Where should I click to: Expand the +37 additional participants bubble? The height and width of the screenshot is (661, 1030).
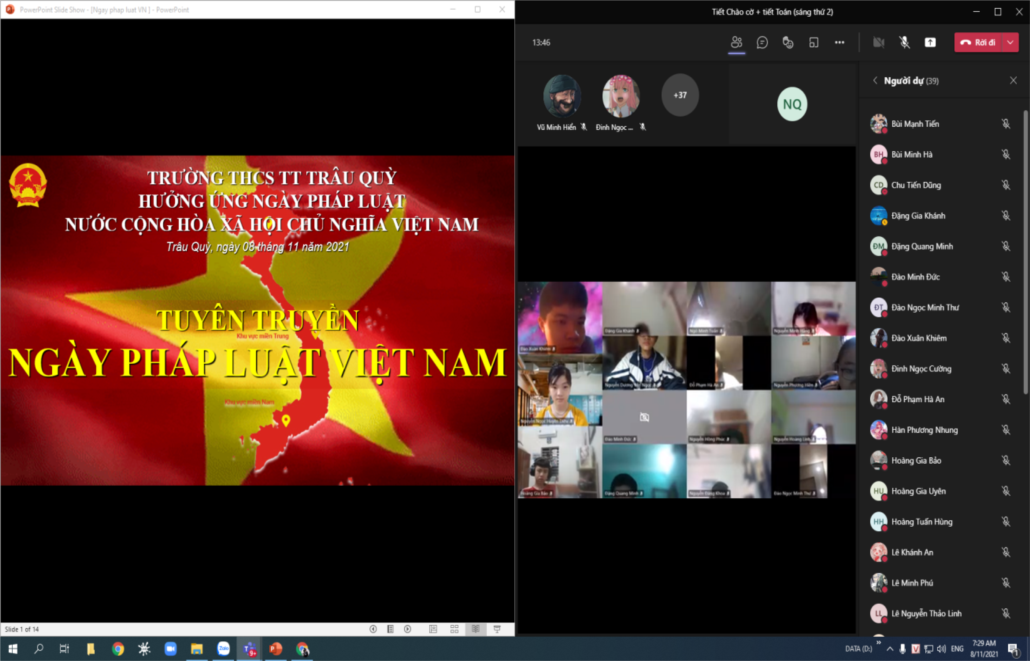point(680,95)
